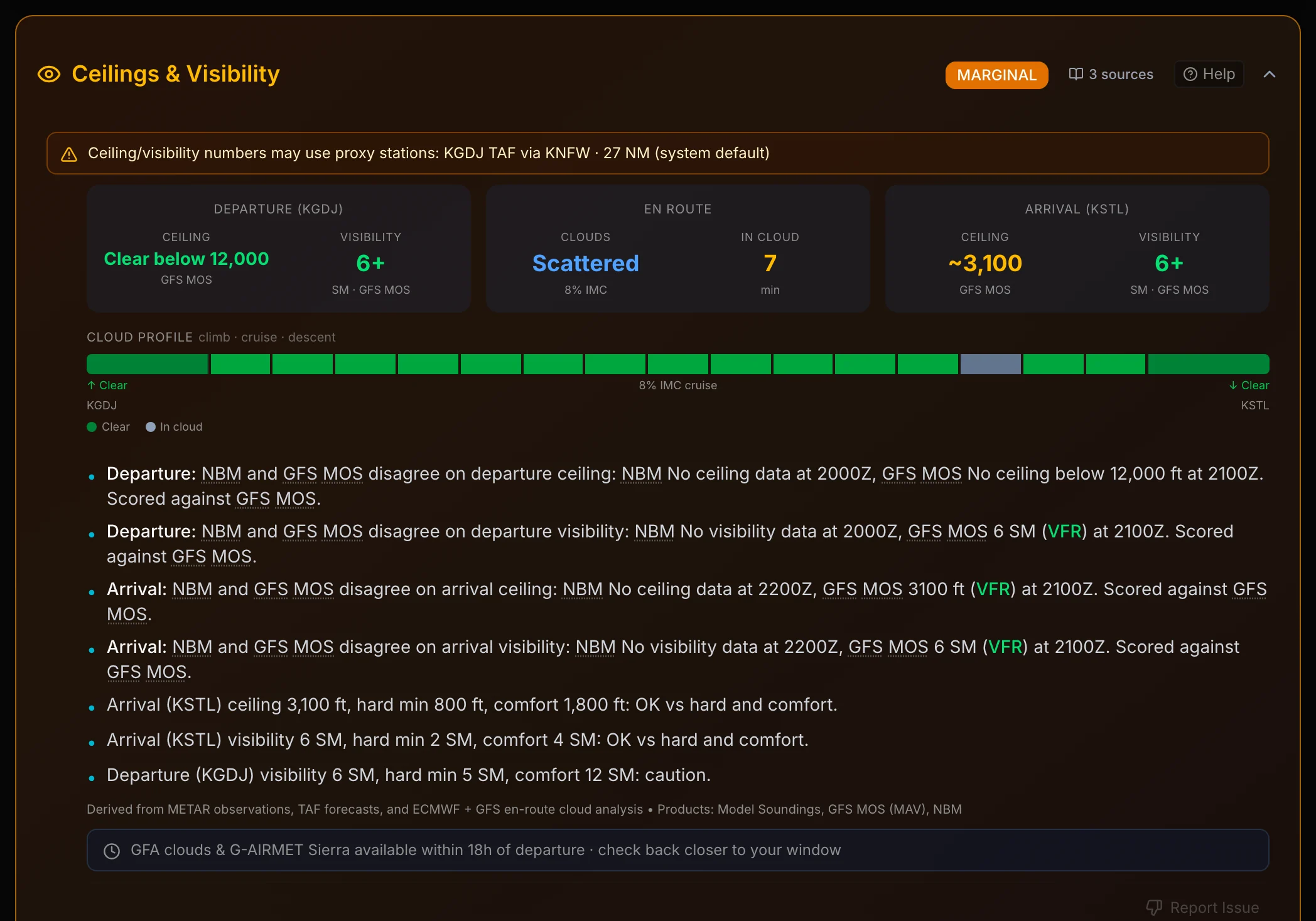The width and height of the screenshot is (1316, 921).
Task: Click the warning triangle in proxy stations banner
Action: 69,154
